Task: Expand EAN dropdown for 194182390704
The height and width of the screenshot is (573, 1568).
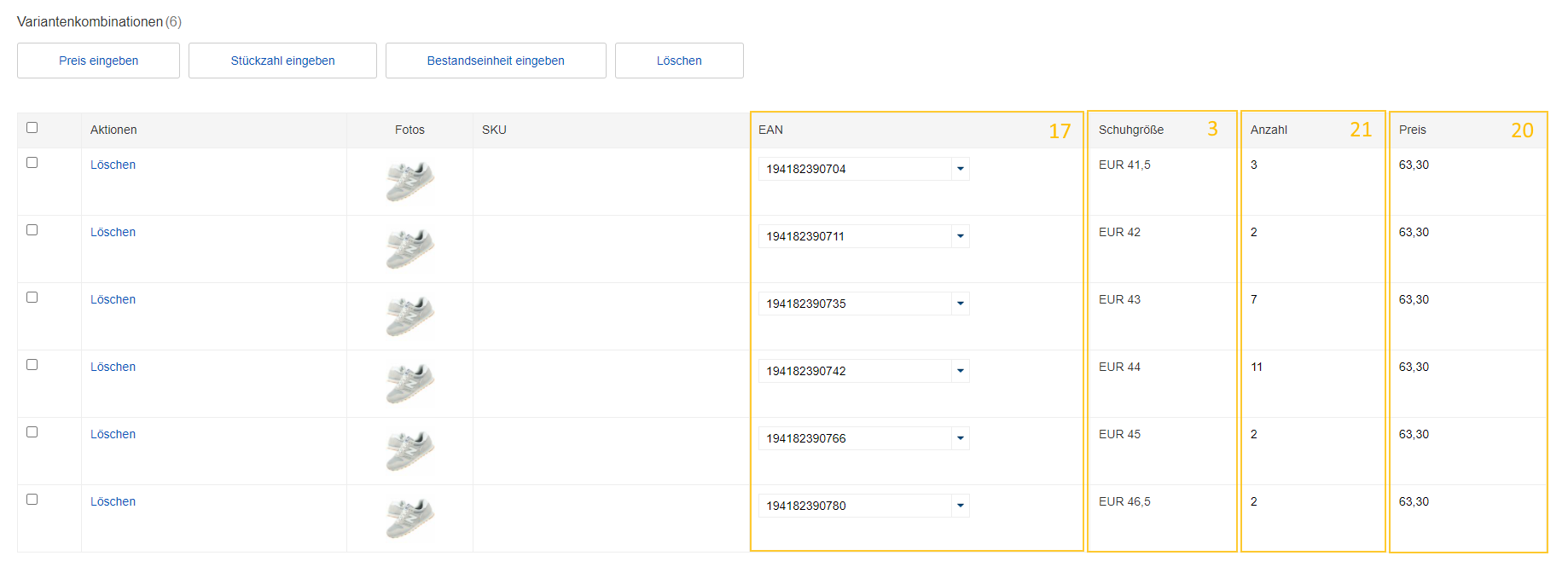Action: click(x=961, y=169)
